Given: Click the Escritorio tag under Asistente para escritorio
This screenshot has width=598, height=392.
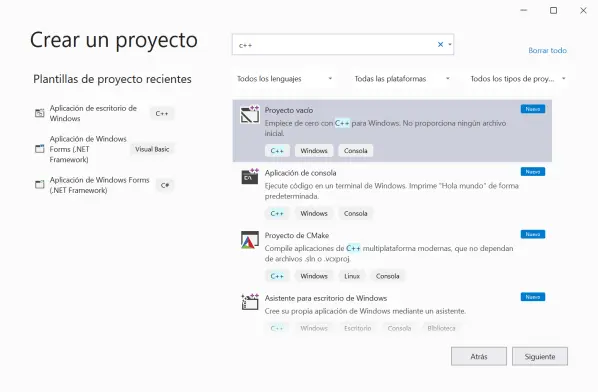Looking at the screenshot, I should click(357, 328).
